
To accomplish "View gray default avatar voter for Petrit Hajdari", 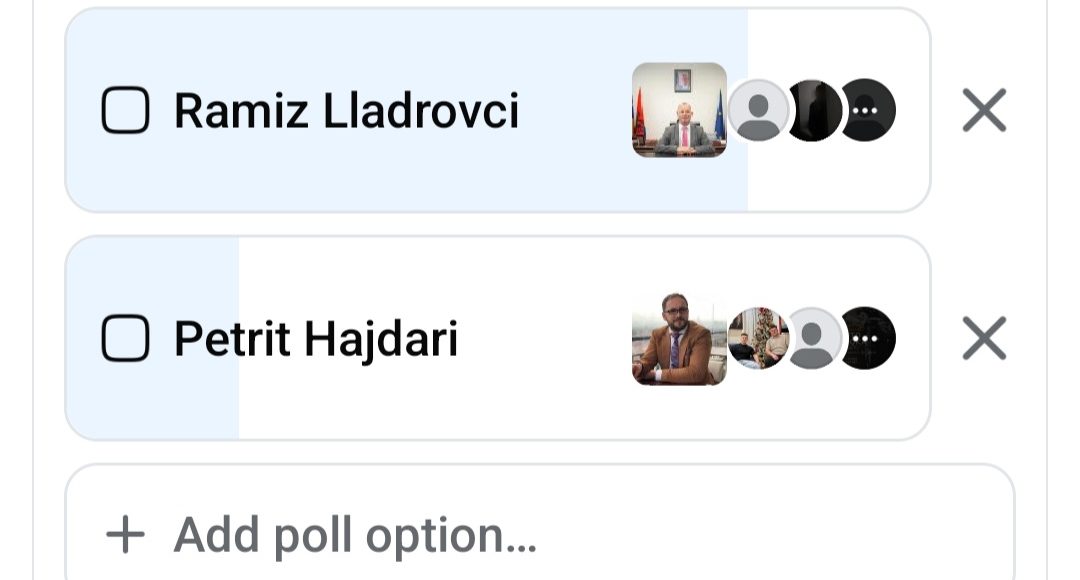I will pyautogui.click(x=813, y=338).
